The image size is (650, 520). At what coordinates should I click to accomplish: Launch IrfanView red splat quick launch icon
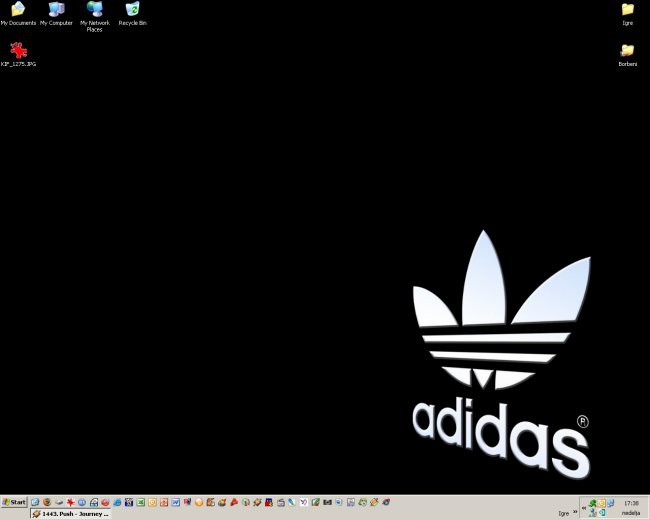tap(70, 502)
